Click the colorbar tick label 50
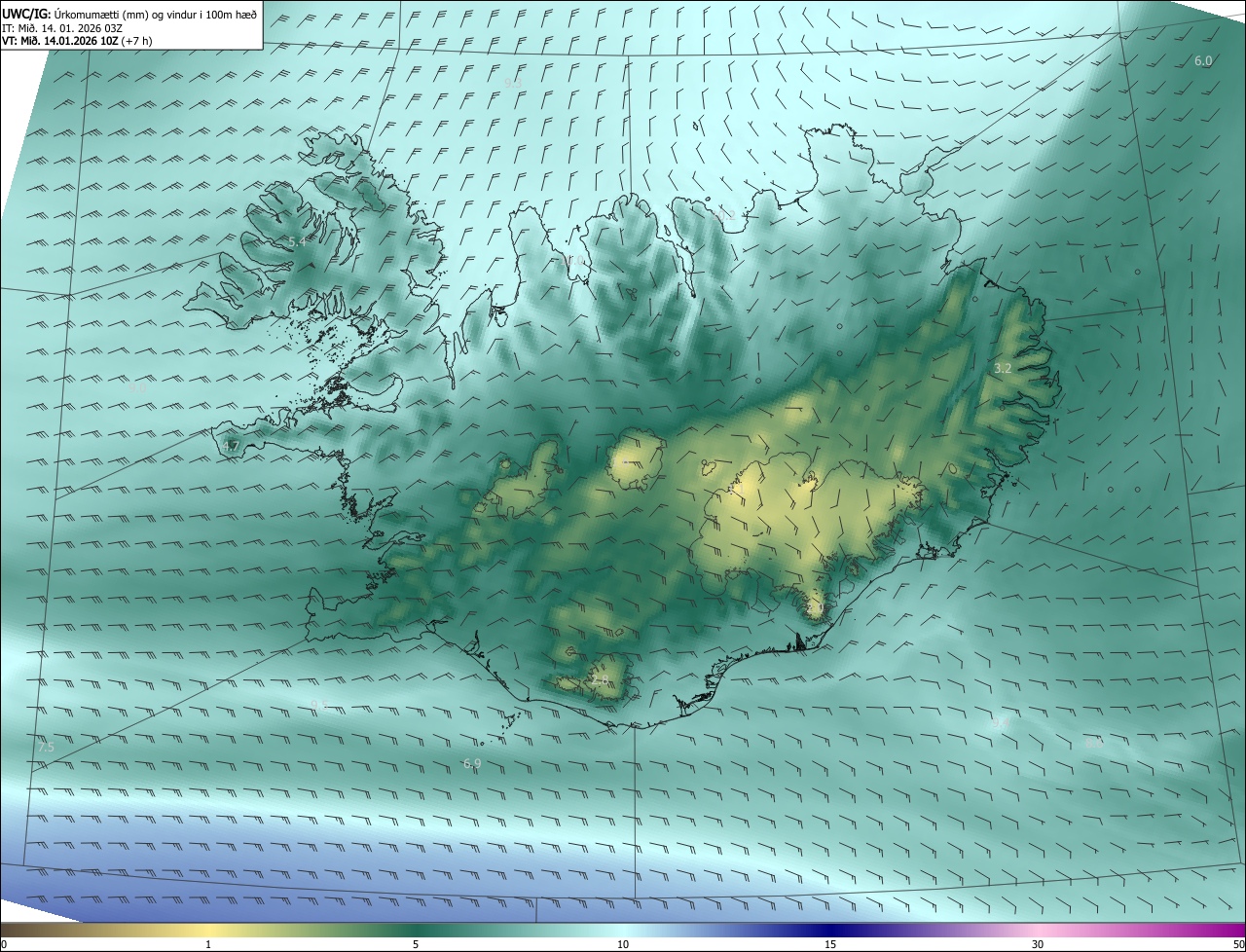 [x=1238, y=945]
